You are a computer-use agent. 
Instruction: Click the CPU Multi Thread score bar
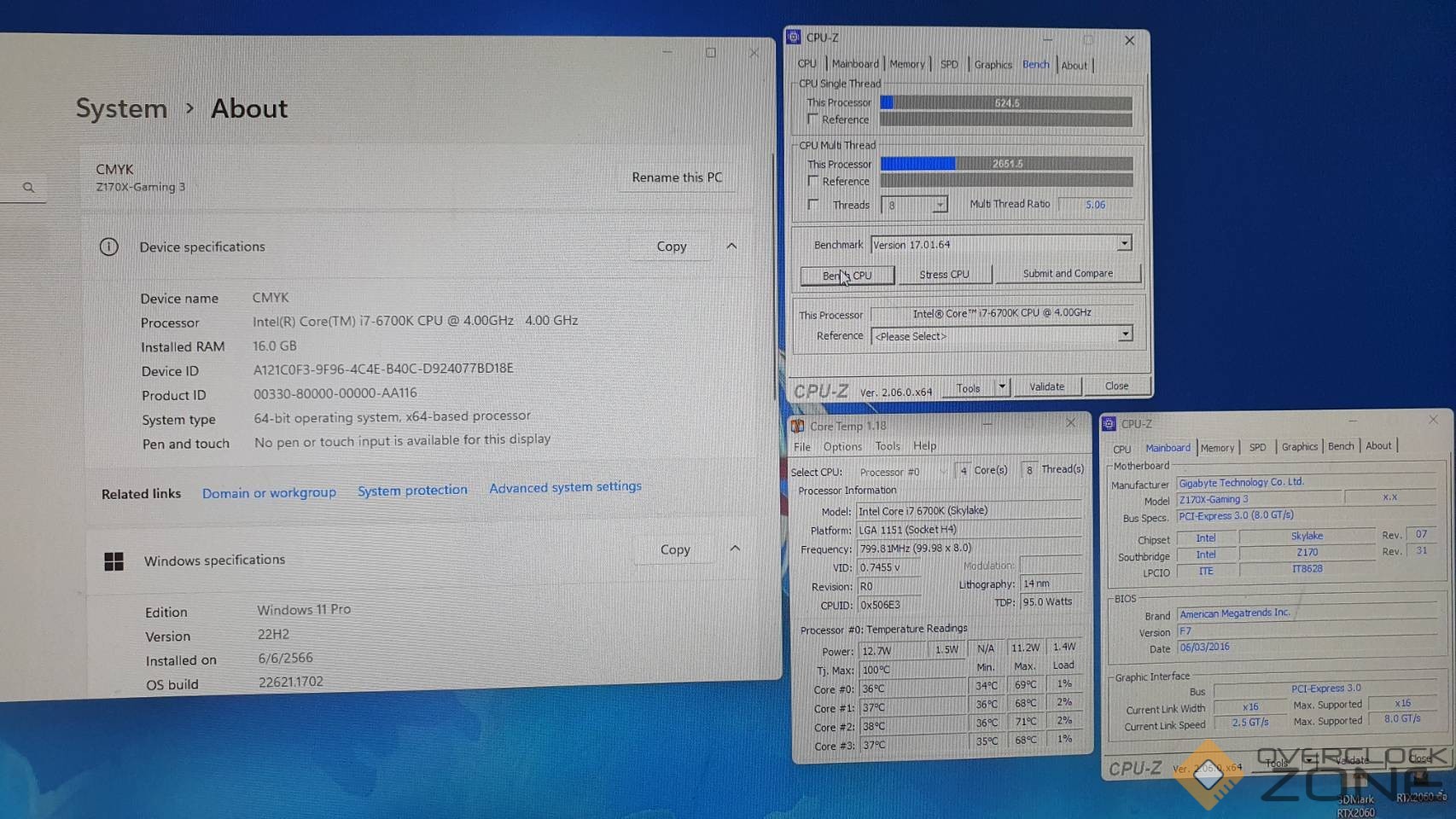[x=1006, y=164]
